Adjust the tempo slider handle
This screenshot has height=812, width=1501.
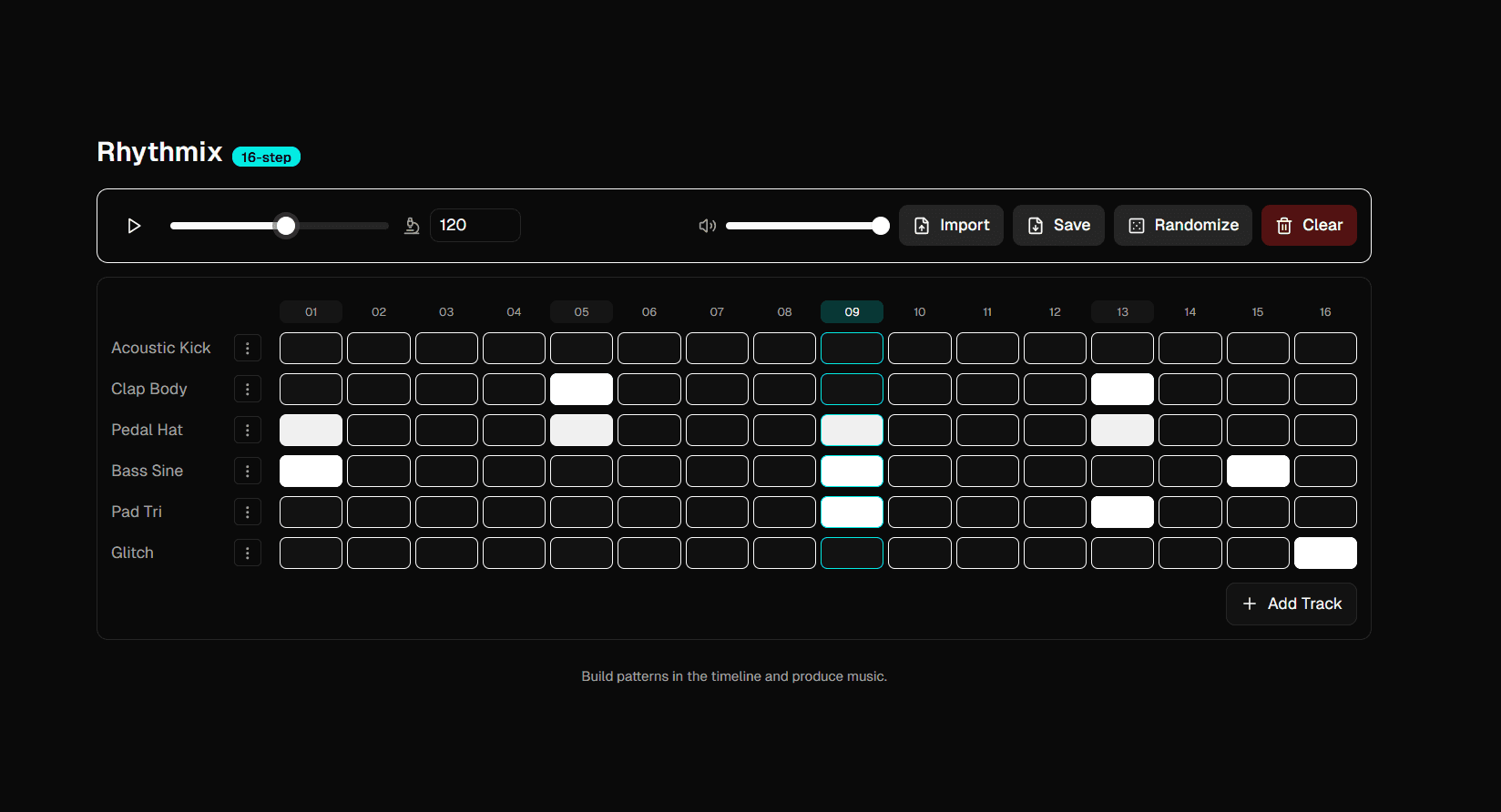(x=286, y=226)
